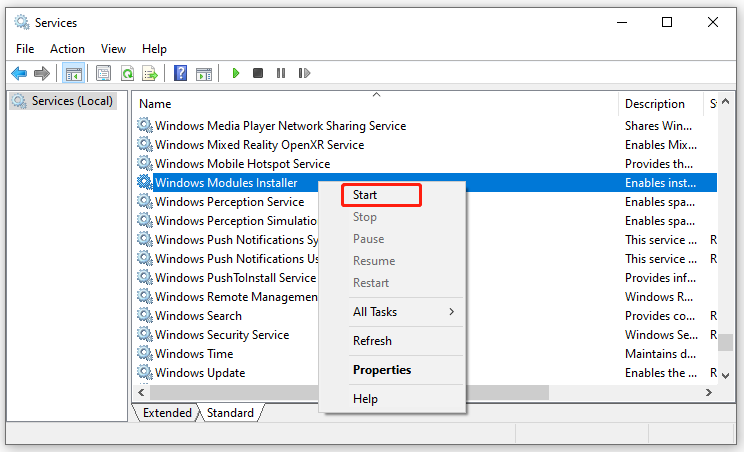The image size is (744, 452).
Task: Click the Stop Service square icon
Action: [x=258, y=73]
